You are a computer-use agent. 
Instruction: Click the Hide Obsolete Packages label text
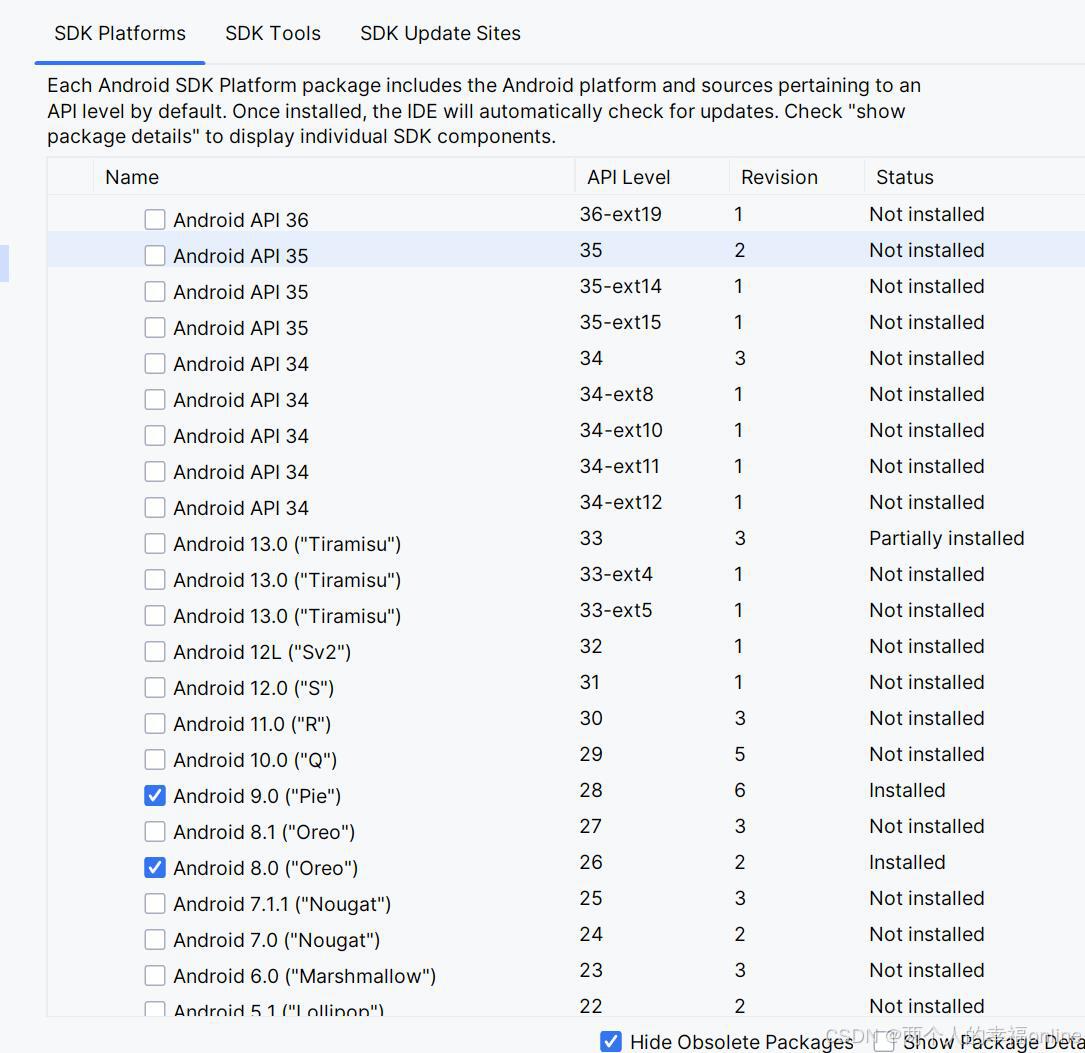click(742, 1041)
